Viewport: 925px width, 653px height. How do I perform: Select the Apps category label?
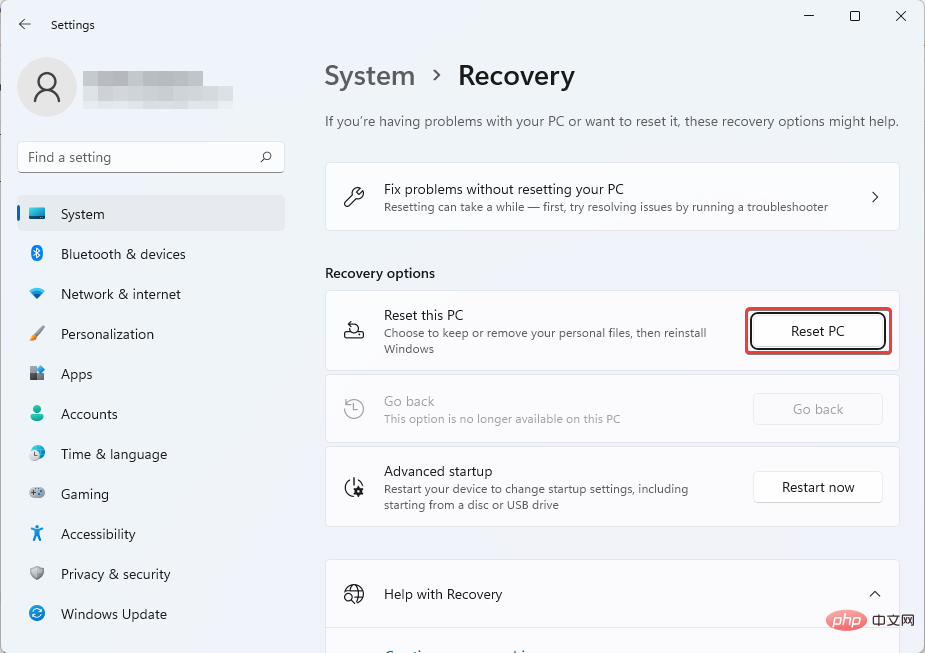77,375
